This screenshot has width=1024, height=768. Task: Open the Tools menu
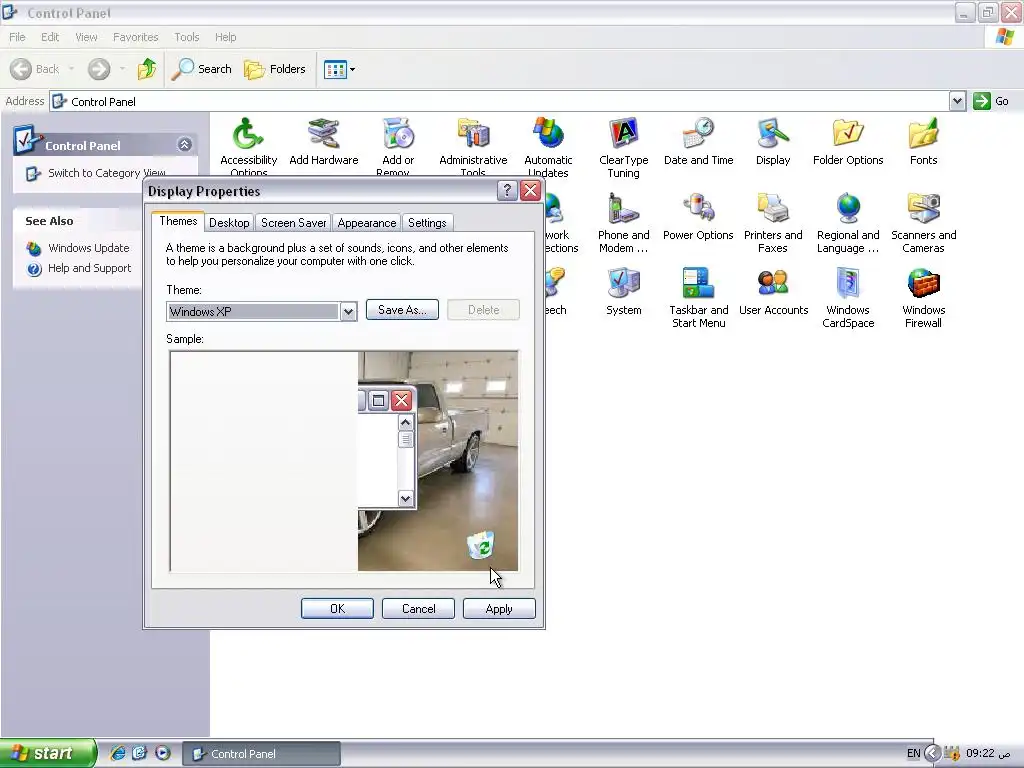pyautogui.click(x=186, y=37)
